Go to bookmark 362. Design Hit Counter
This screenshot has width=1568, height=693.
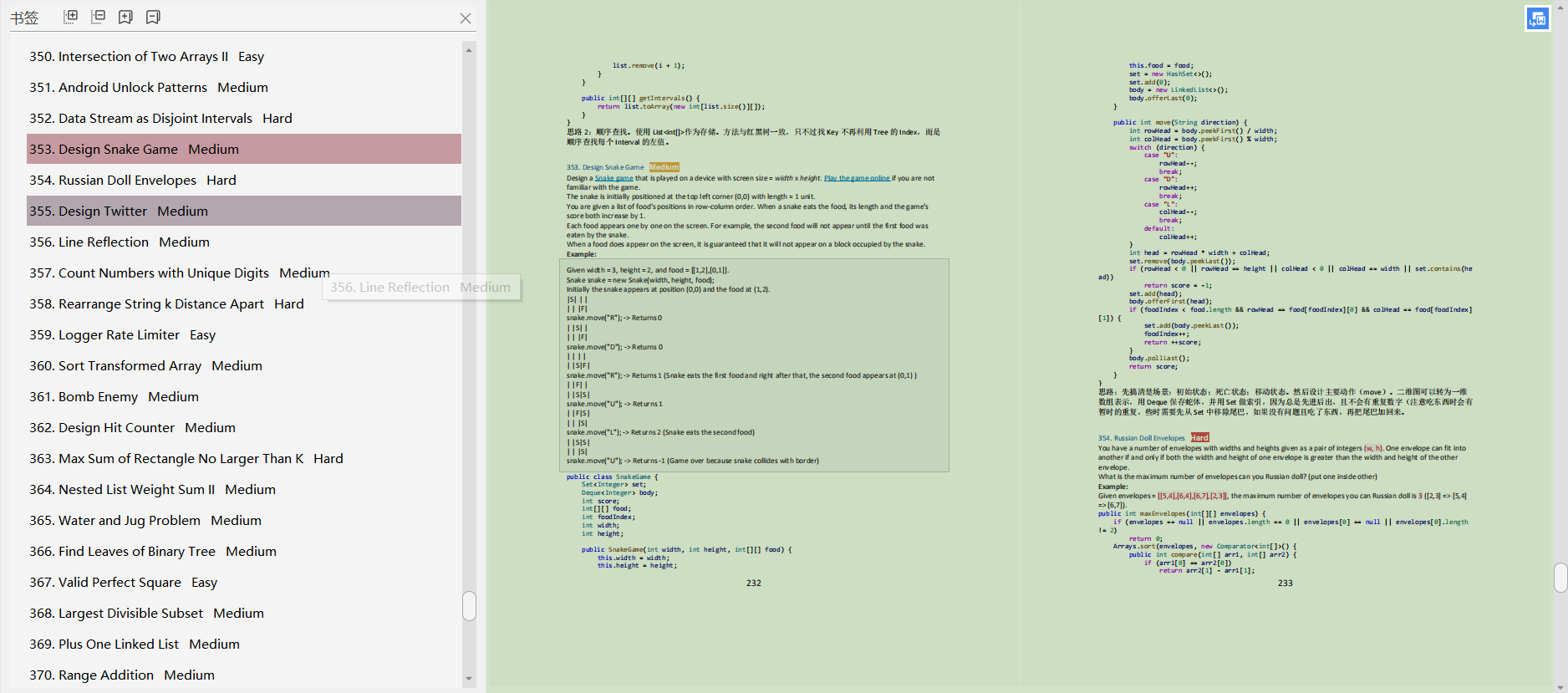[244, 428]
